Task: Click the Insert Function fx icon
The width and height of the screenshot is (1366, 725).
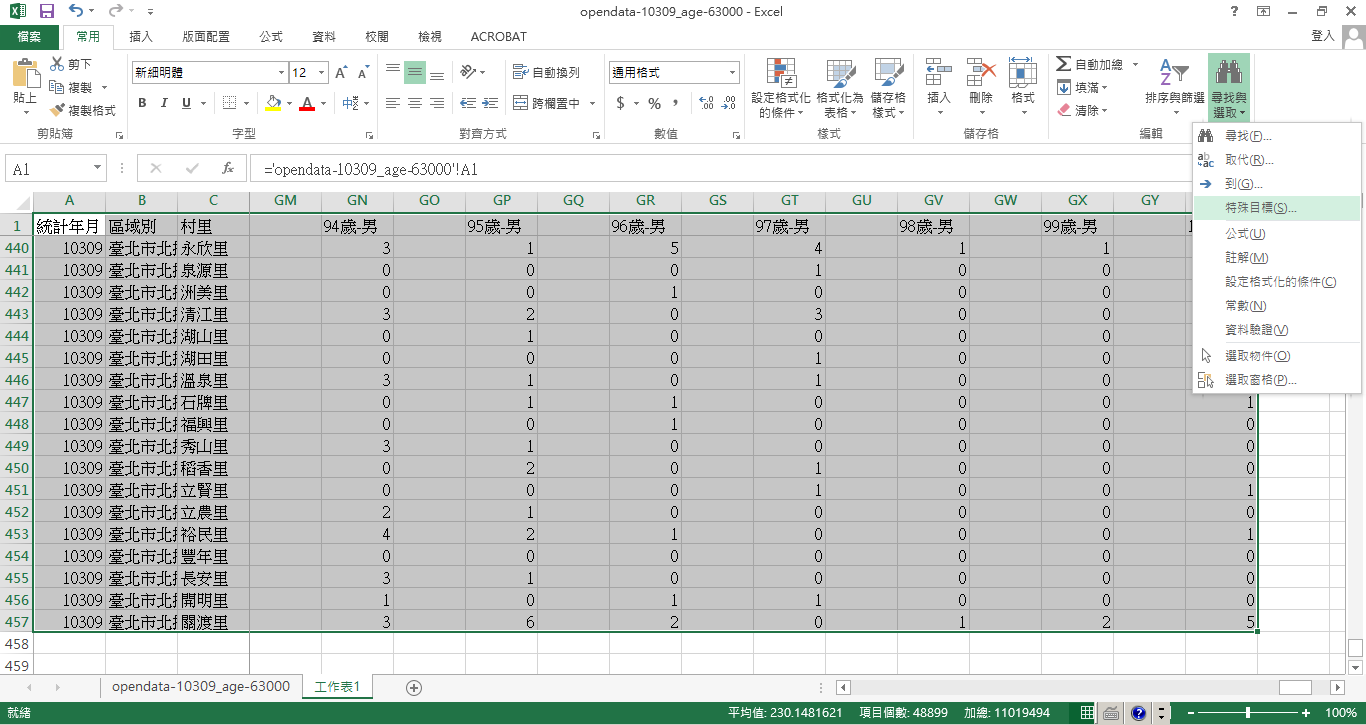Action: (228, 169)
